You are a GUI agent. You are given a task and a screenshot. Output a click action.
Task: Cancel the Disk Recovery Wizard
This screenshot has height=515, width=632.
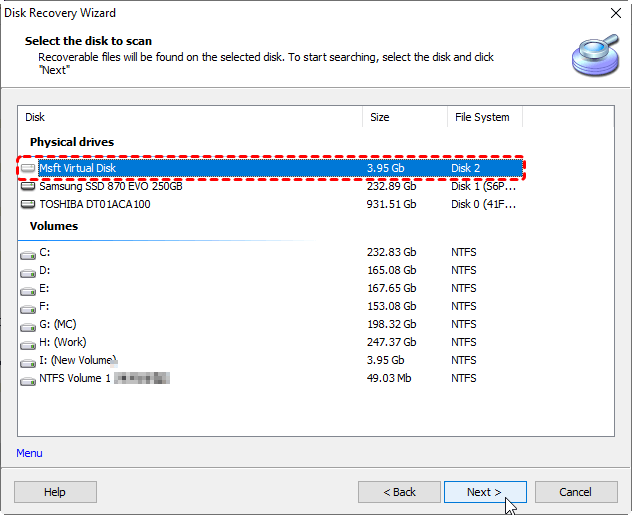575,492
